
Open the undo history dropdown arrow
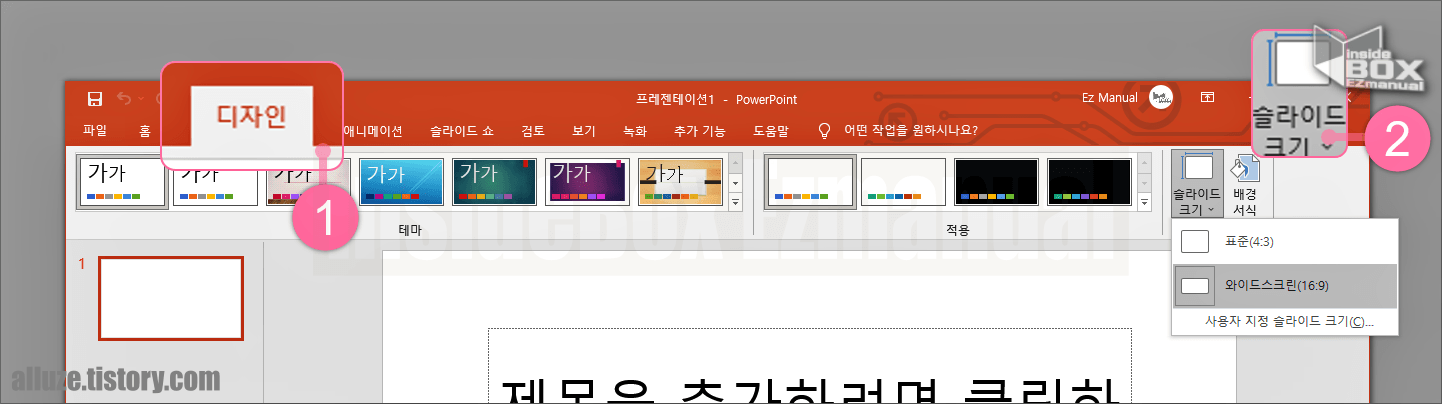point(142,98)
